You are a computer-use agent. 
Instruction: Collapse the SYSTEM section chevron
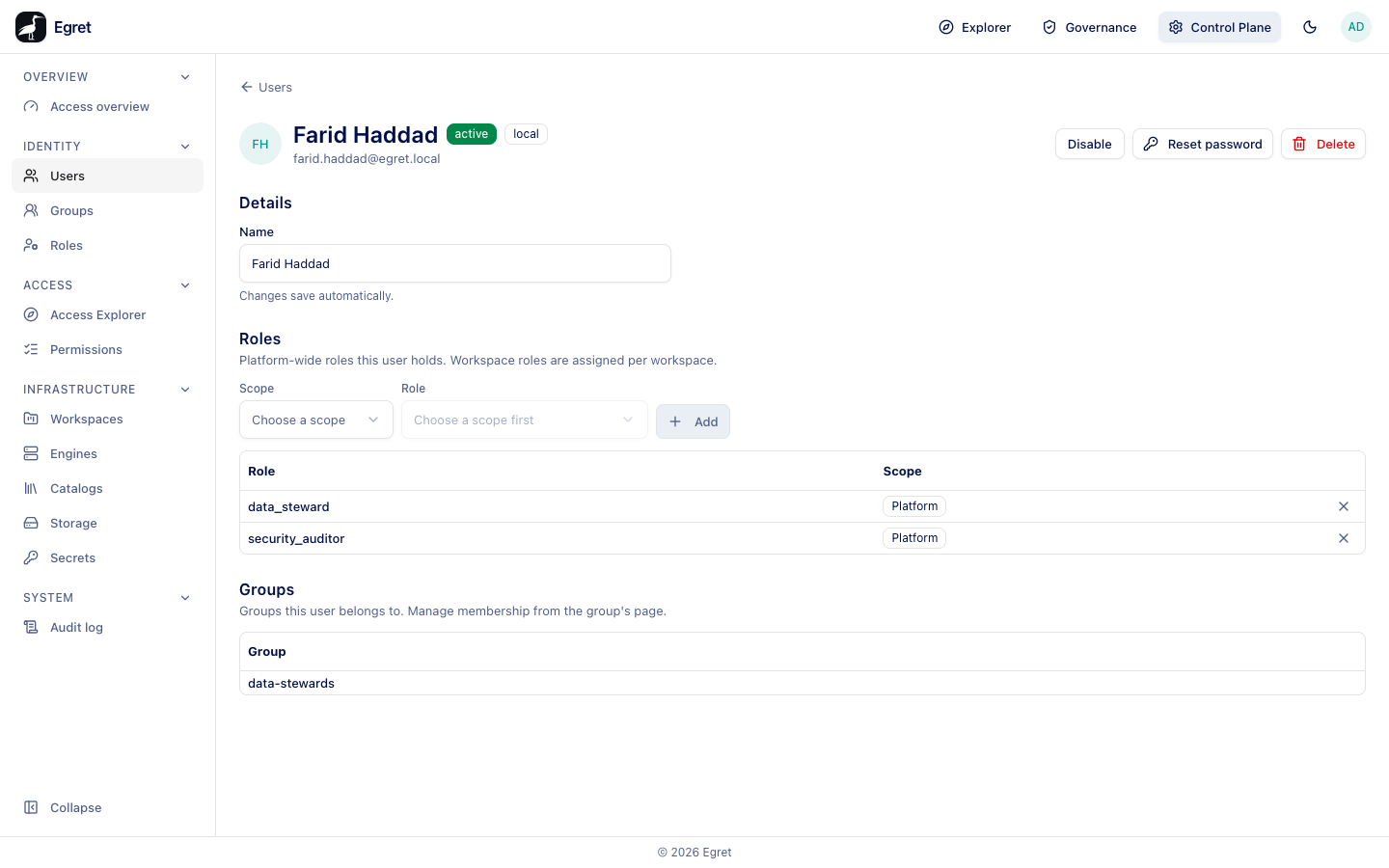pos(185,598)
